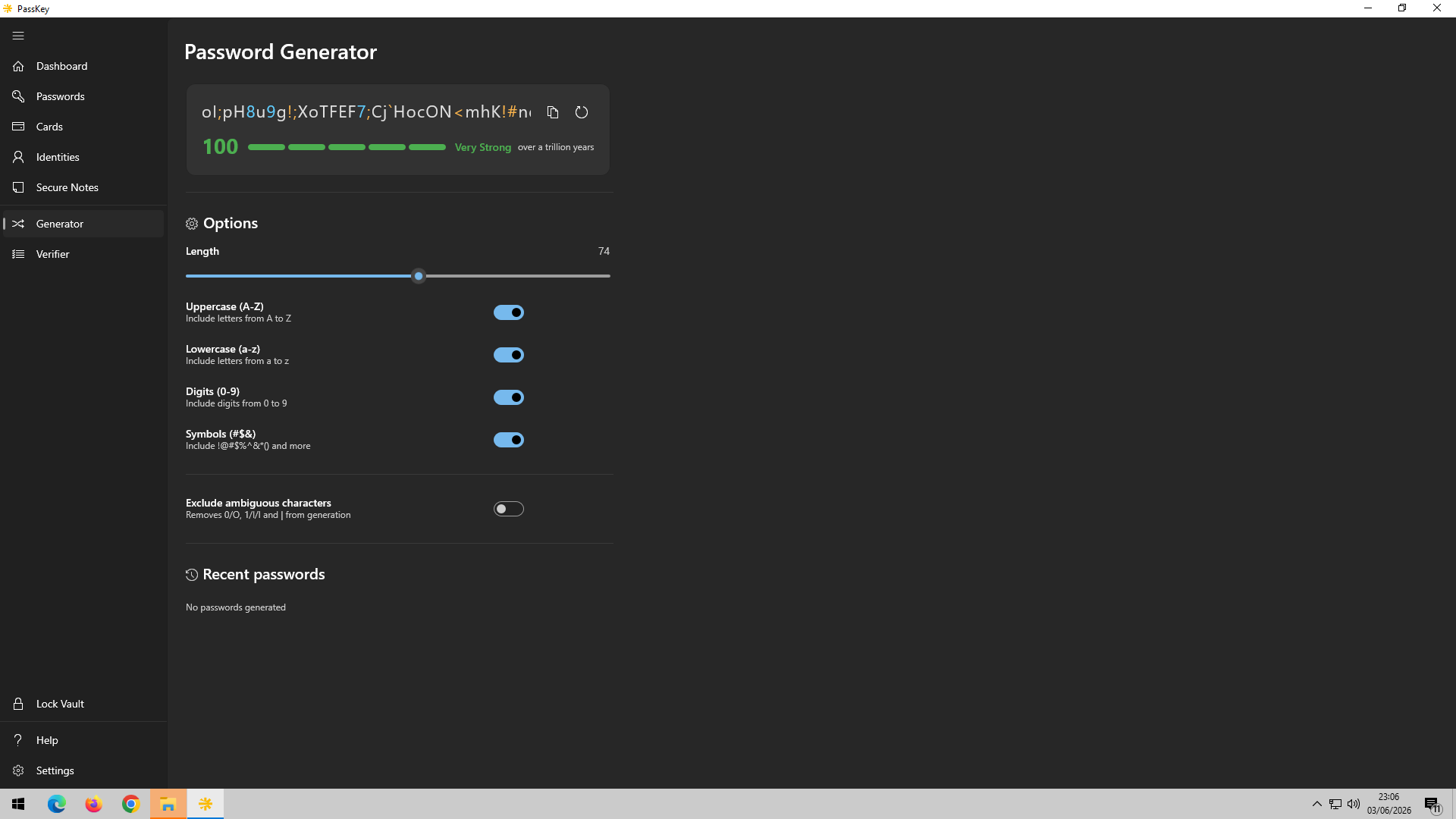
Task: Turn off Lowercase (a-z) toggle
Action: coord(509,355)
